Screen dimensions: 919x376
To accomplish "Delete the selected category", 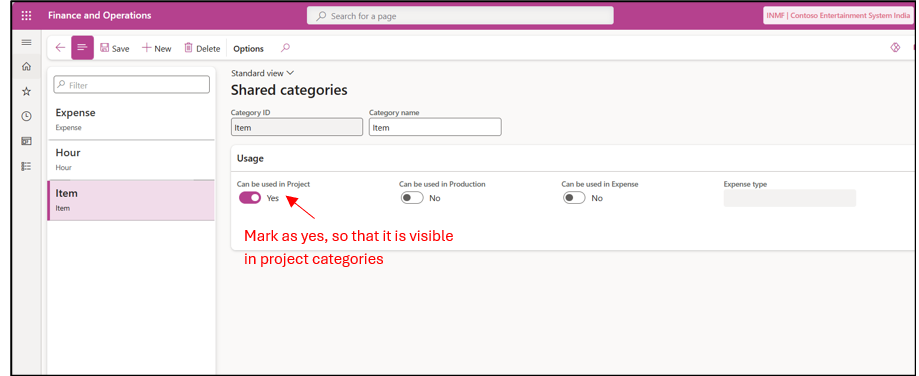I will pos(202,49).
